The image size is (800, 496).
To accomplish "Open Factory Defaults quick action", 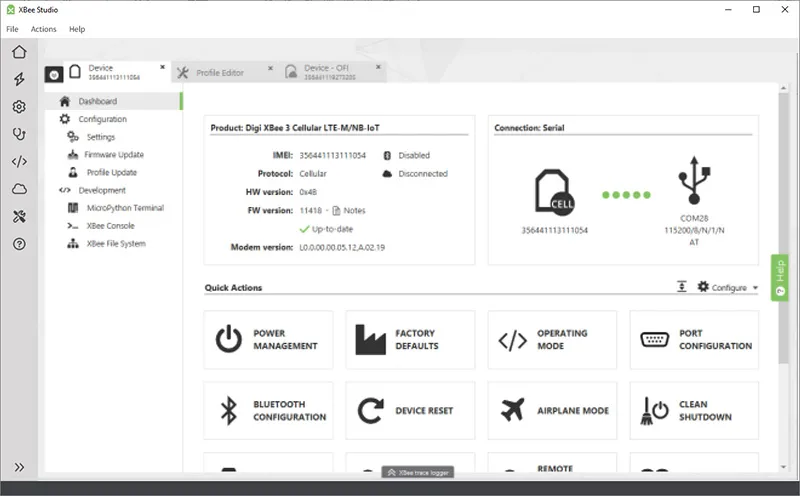I will (410, 339).
